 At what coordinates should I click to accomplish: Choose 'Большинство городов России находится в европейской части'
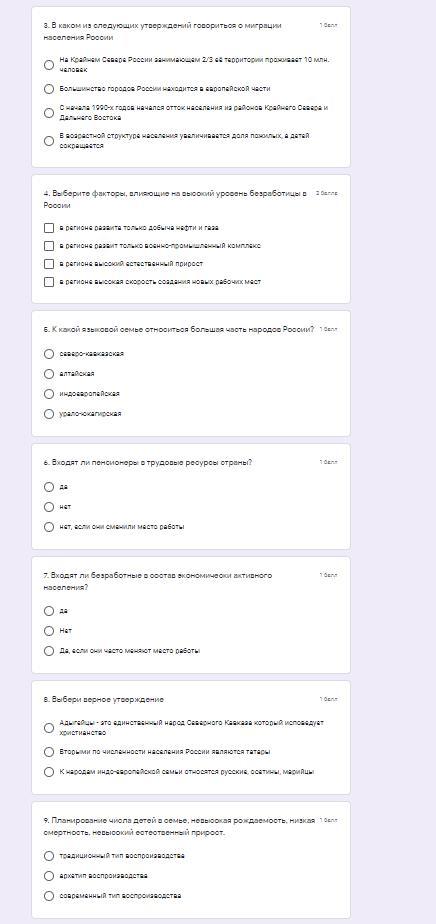pyautogui.click(x=49, y=89)
